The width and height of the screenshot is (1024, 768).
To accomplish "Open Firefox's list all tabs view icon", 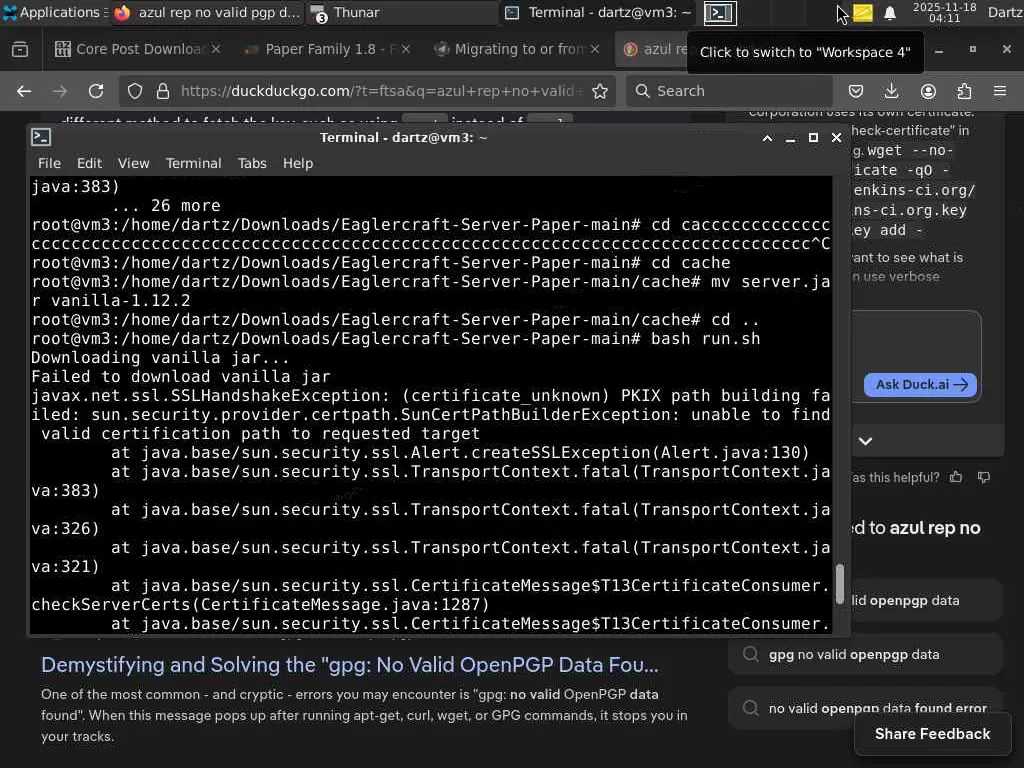I will (20, 49).
